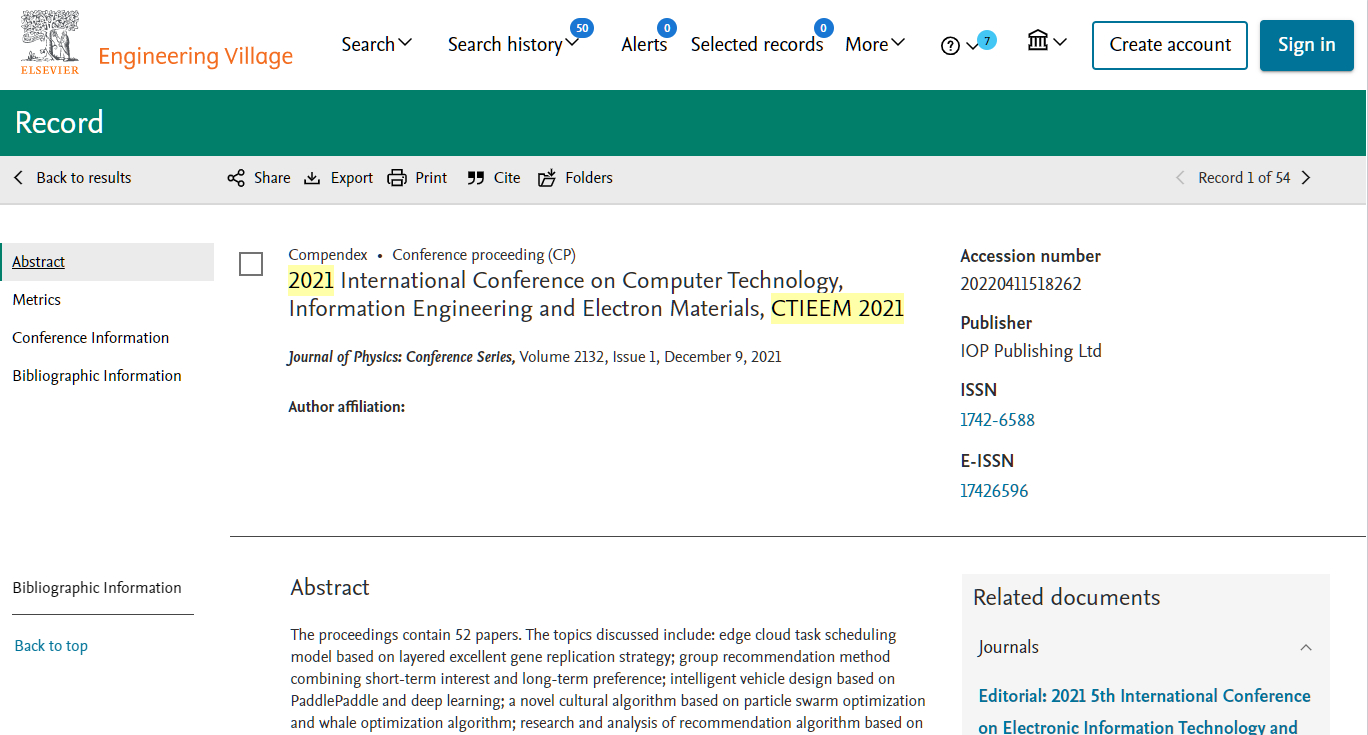Open Selected records
Screen dimensions: 1368x735
click(x=757, y=44)
